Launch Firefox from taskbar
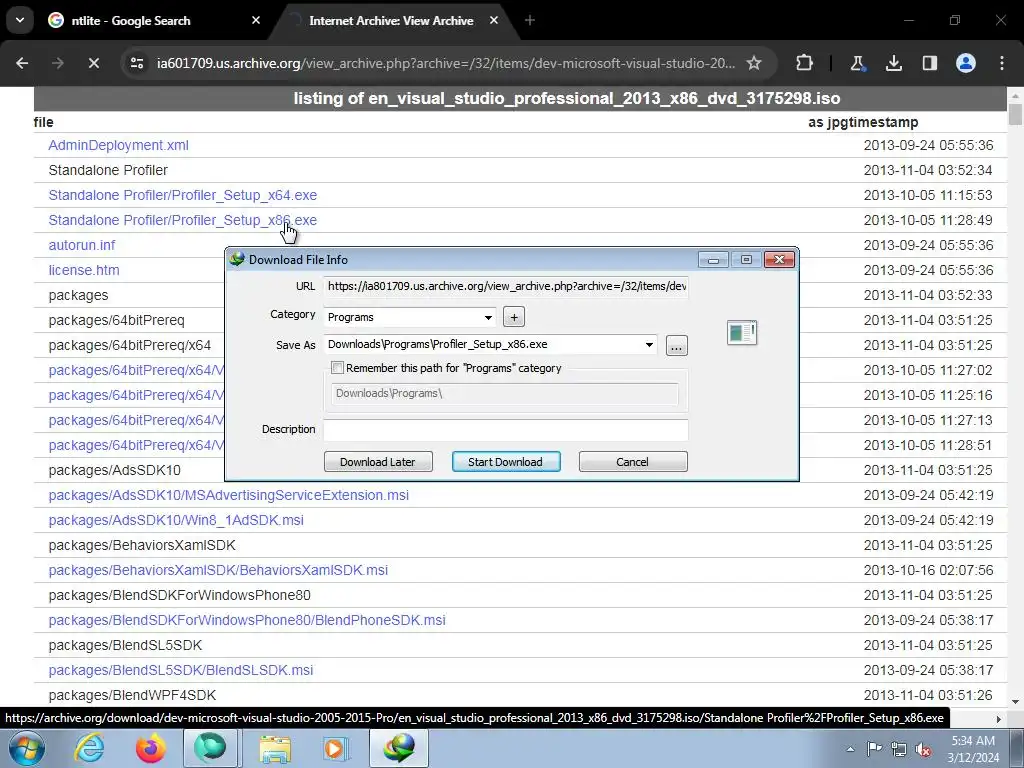The height and width of the screenshot is (768, 1024). click(151, 748)
